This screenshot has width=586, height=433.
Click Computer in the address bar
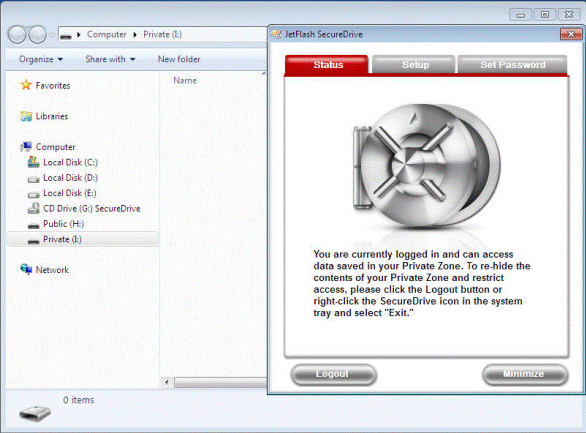click(107, 34)
